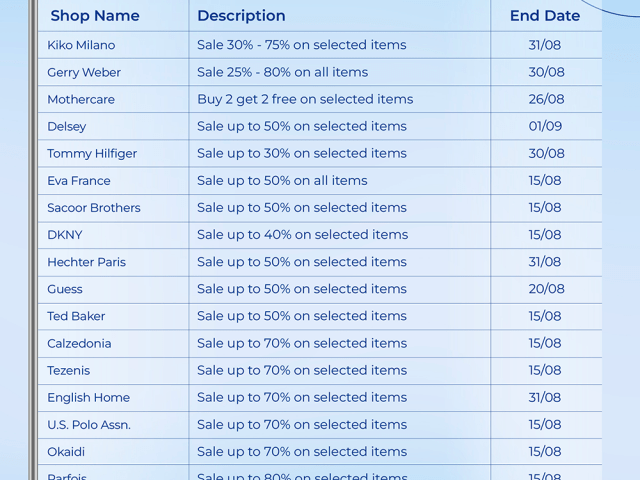Open the Ted Baker shop entry

tap(76, 316)
